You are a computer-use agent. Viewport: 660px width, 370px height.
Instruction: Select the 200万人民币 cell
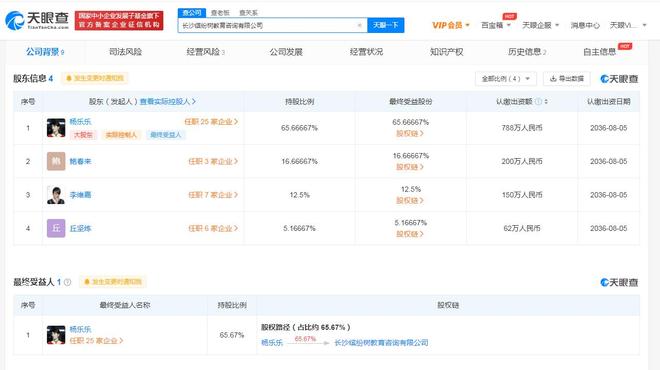[522, 161]
